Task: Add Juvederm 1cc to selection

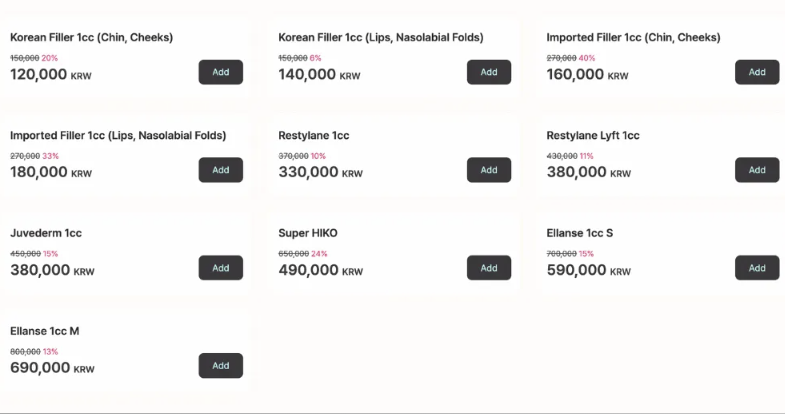Action: pos(220,268)
